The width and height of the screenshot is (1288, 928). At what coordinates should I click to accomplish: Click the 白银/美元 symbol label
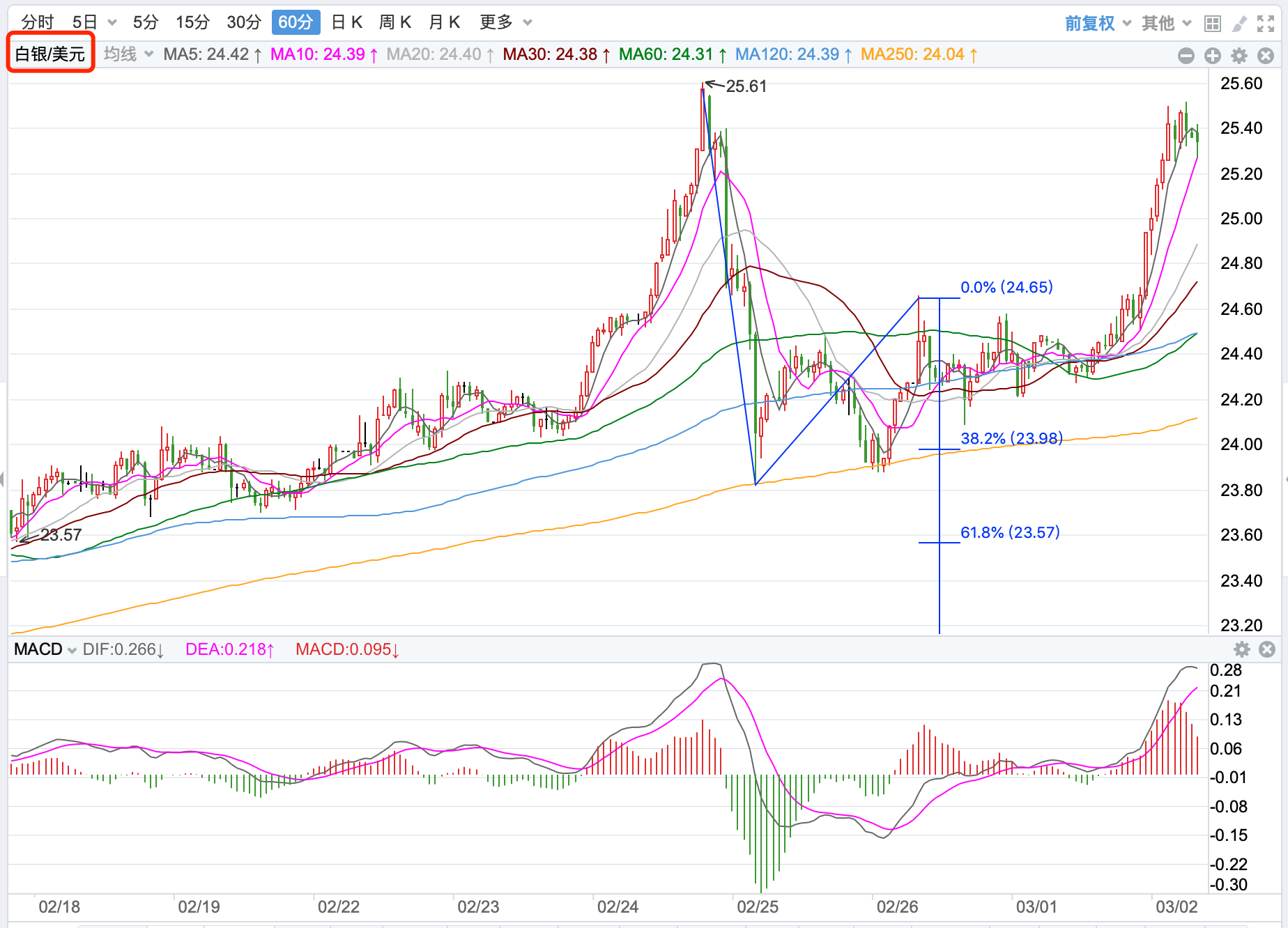pyautogui.click(x=50, y=54)
